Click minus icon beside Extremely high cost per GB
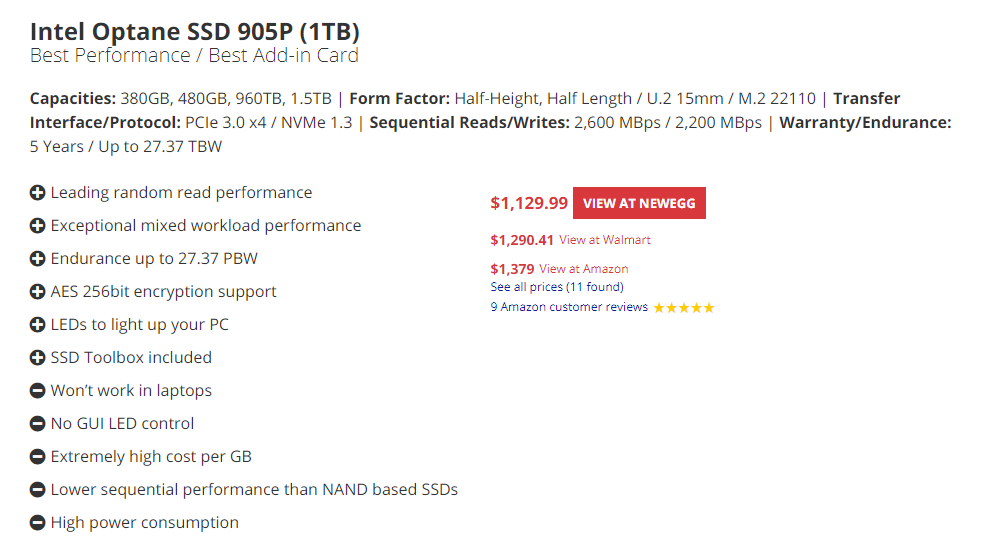This screenshot has height=543, width=982. [x=38, y=457]
